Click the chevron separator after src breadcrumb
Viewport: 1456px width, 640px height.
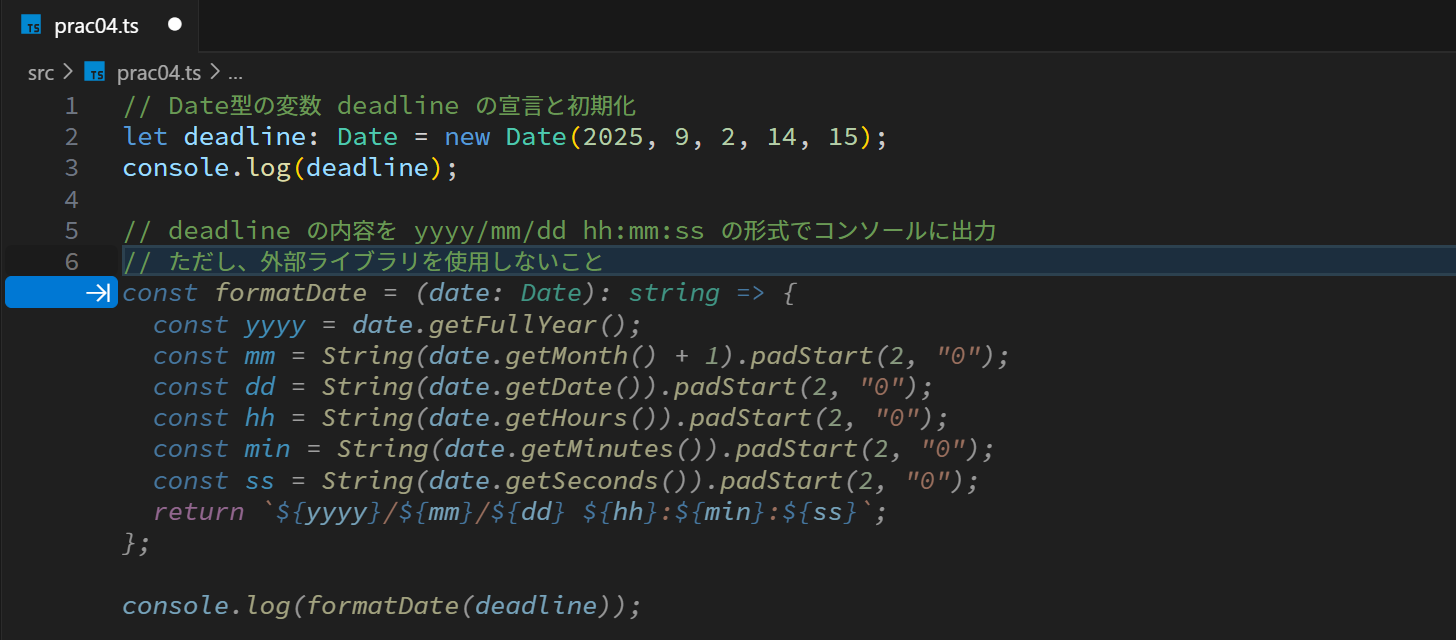(x=68, y=73)
